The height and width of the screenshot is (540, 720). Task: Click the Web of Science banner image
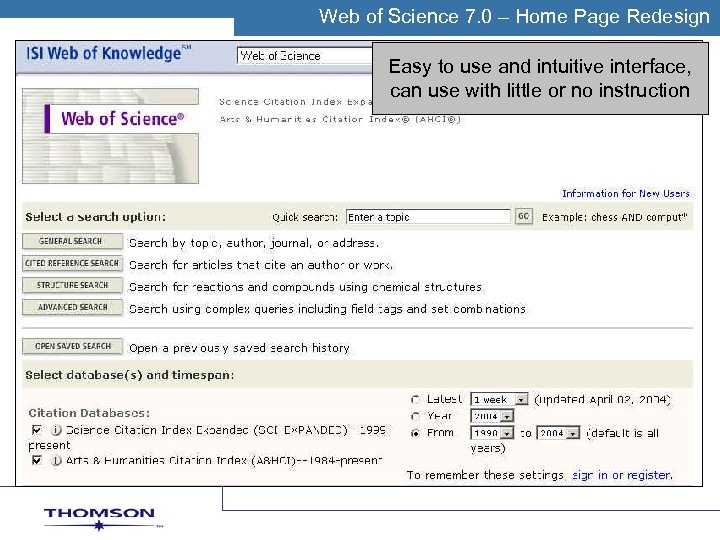[x=111, y=136]
